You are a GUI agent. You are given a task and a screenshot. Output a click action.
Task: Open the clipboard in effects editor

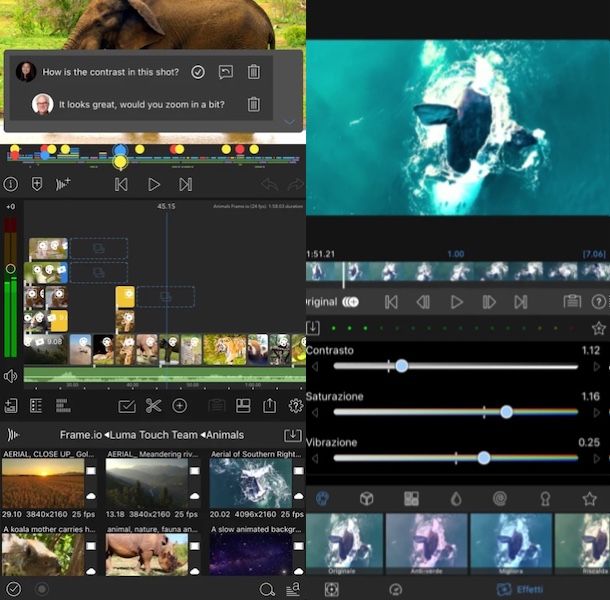[572, 302]
